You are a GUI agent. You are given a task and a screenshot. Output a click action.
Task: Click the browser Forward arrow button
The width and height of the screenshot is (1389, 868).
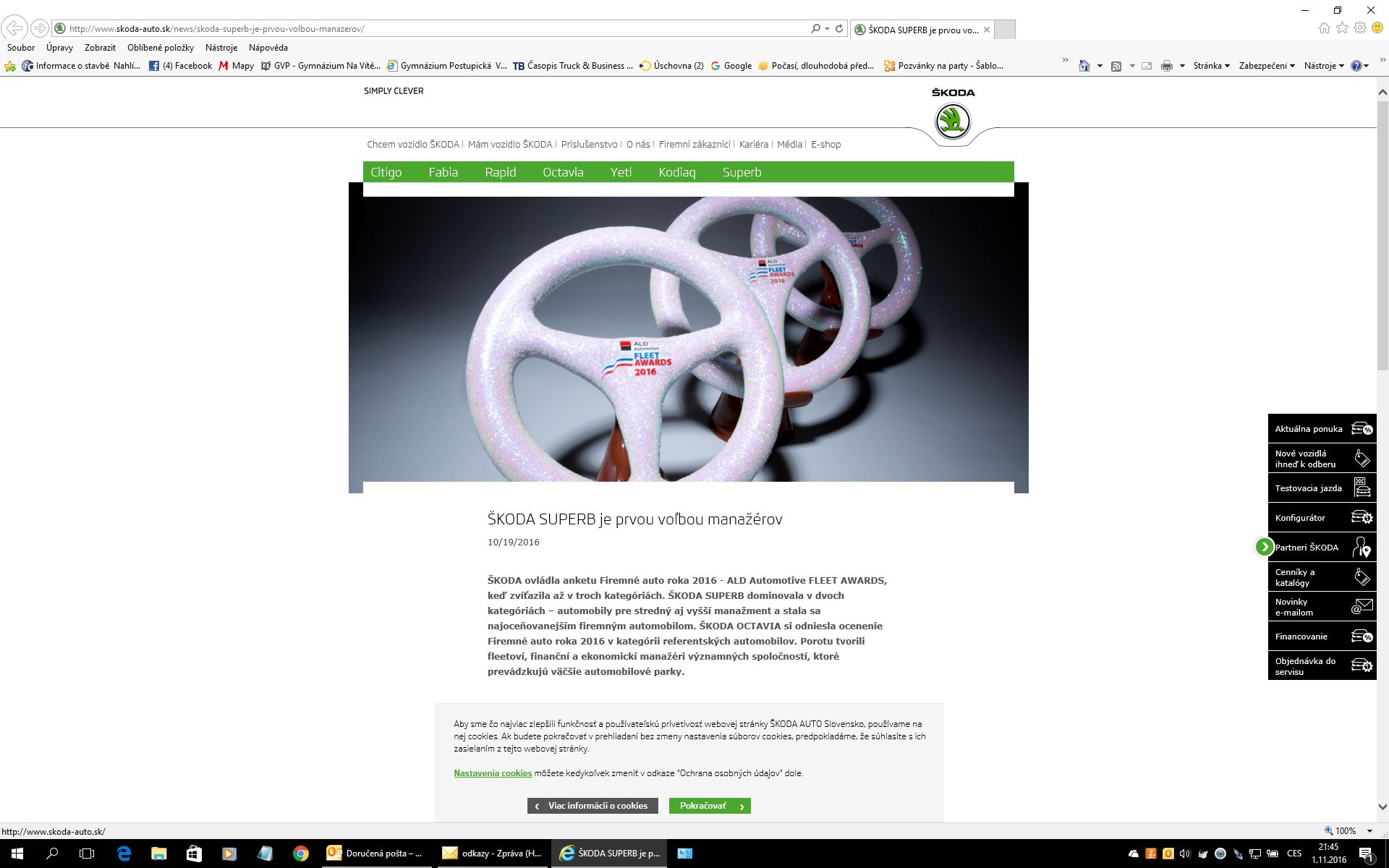point(40,28)
